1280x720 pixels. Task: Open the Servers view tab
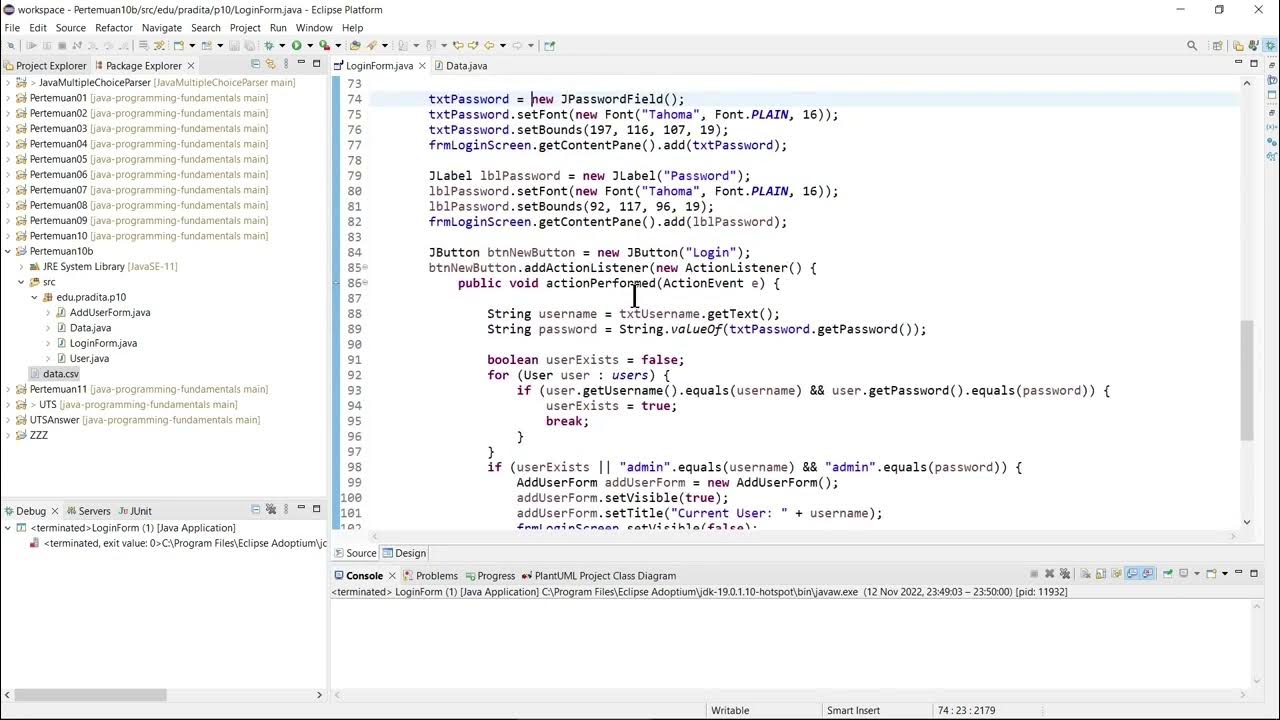click(88, 511)
